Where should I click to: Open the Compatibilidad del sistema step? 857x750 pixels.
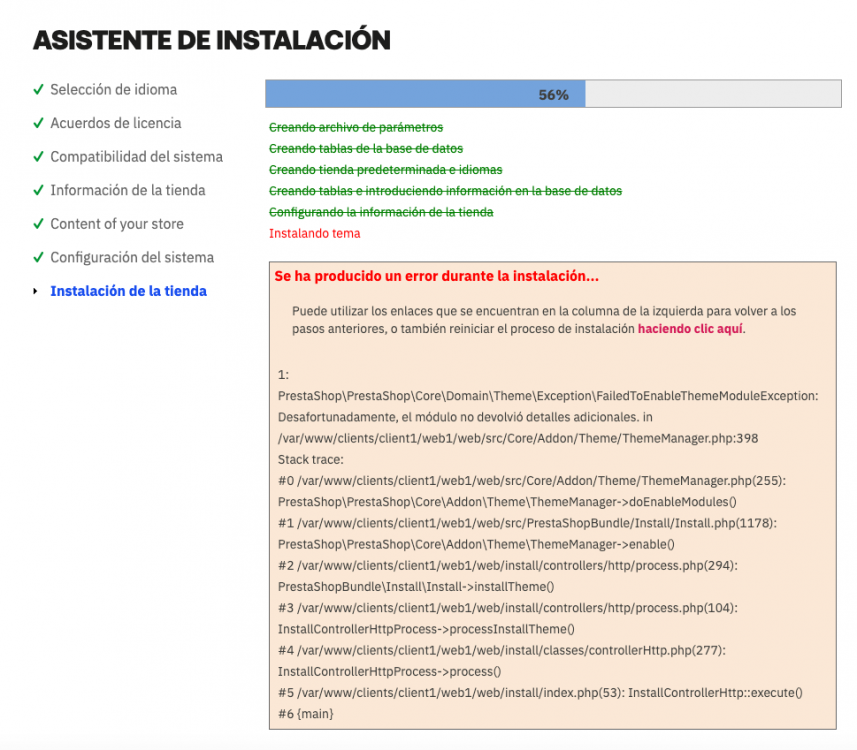136,157
